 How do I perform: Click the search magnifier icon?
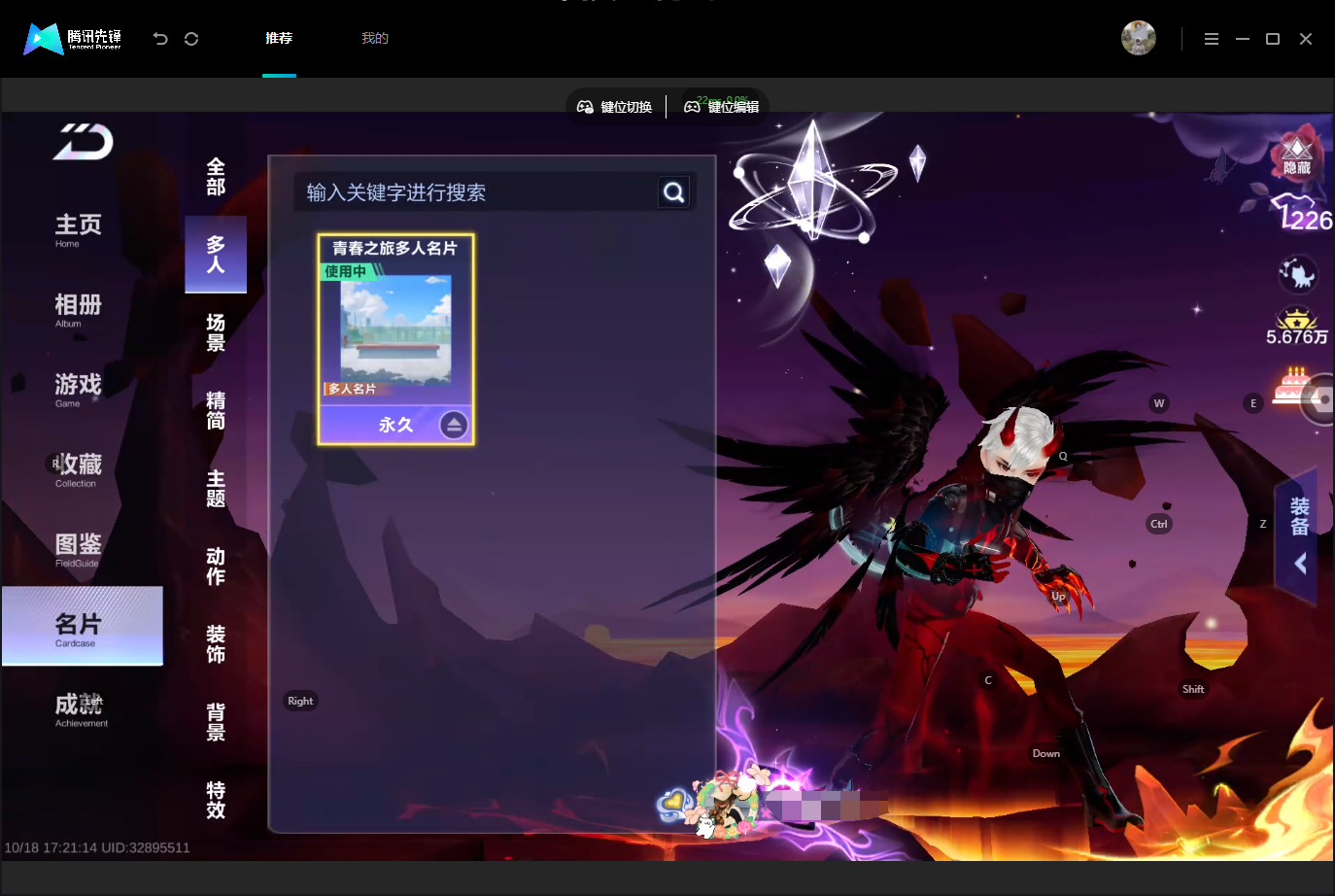674,192
